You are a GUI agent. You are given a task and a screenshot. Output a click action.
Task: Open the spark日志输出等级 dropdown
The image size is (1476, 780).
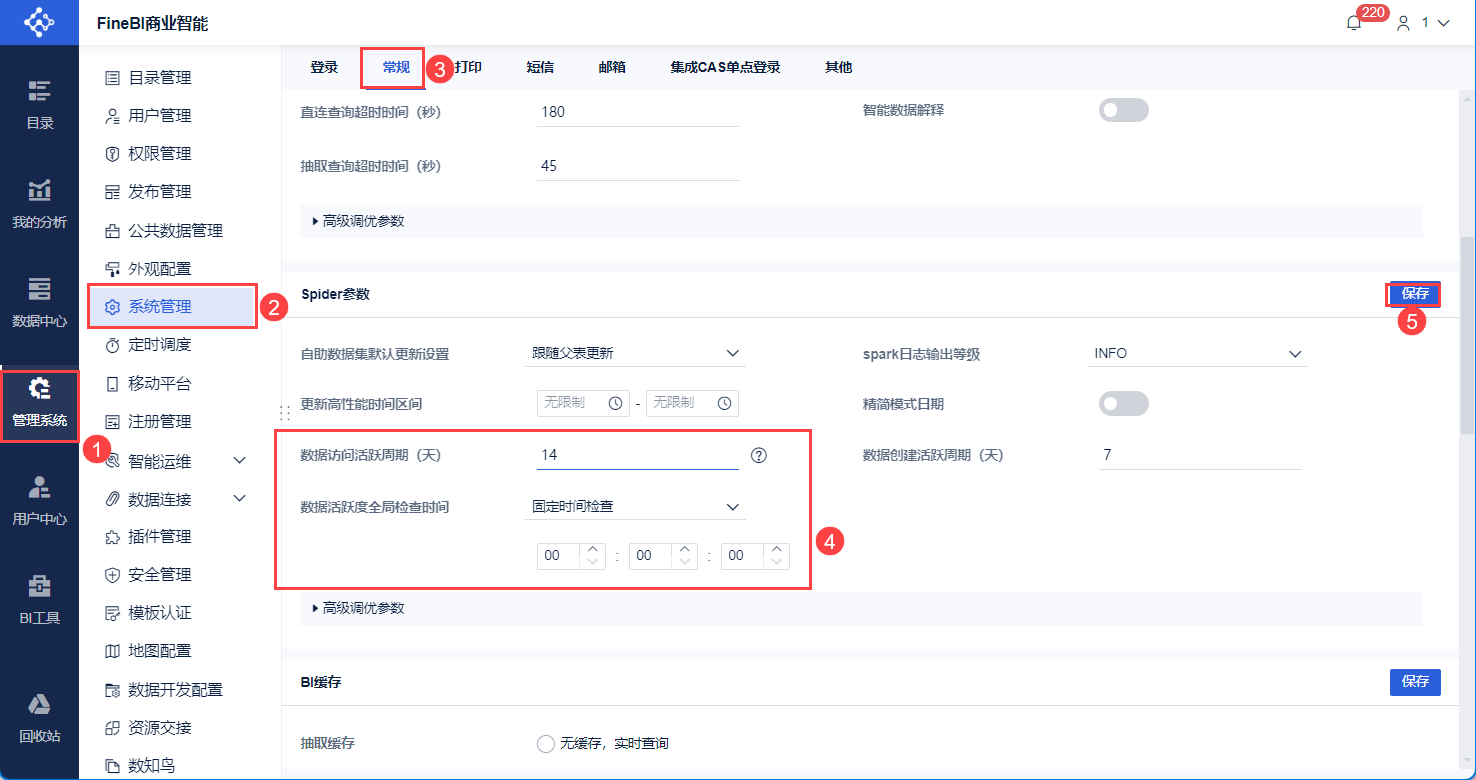point(1197,353)
